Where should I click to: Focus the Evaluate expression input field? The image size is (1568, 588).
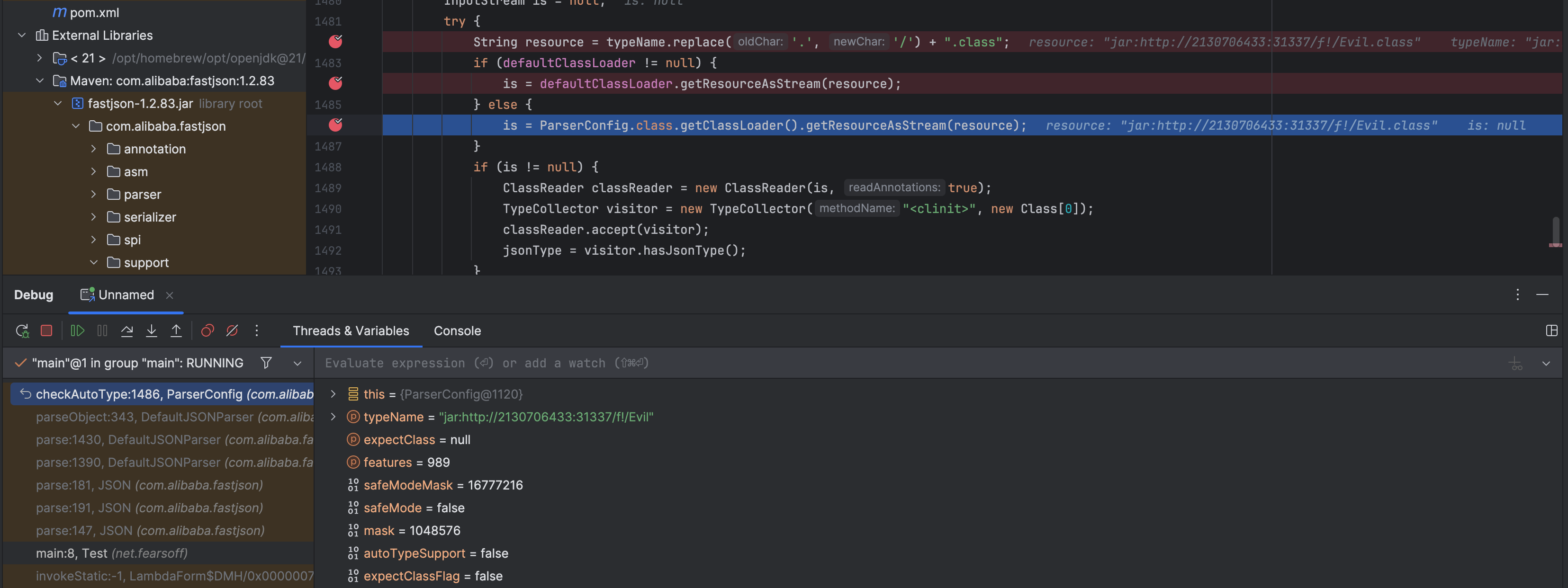point(907,363)
